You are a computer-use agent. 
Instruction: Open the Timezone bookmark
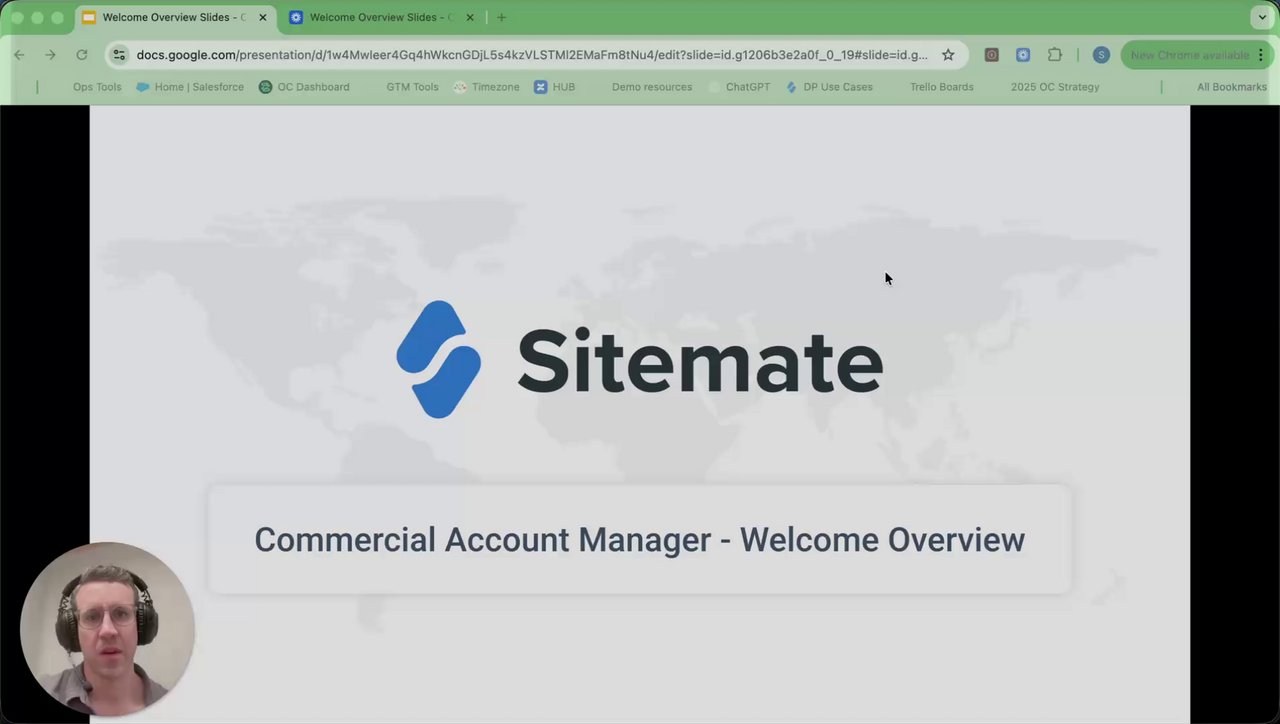[x=487, y=87]
